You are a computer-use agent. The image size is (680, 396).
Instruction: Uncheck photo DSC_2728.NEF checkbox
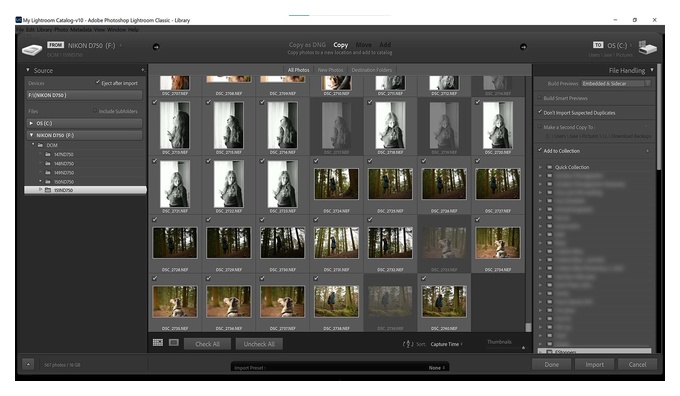[x=154, y=220]
